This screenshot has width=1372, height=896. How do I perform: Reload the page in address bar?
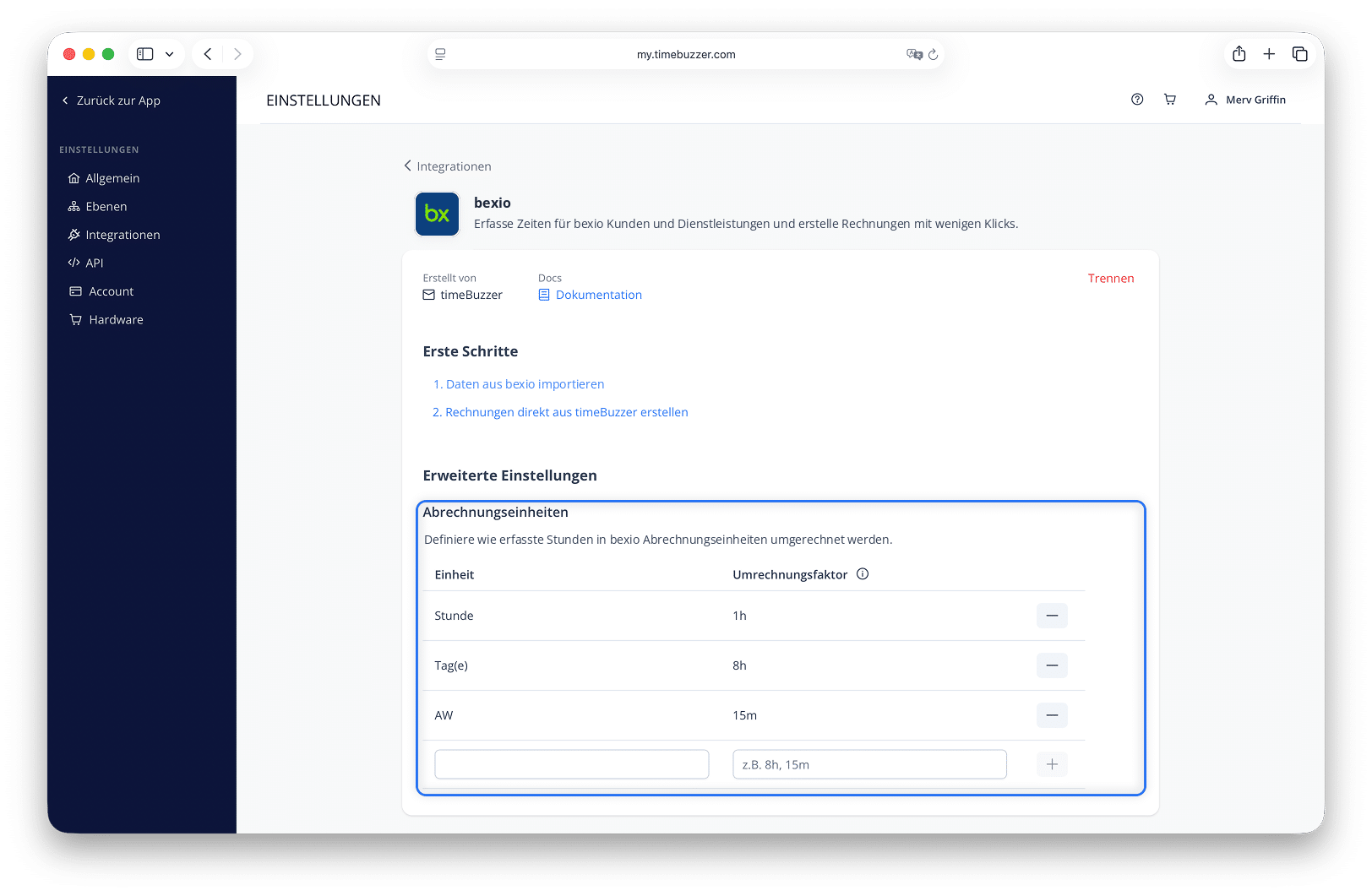(x=934, y=55)
